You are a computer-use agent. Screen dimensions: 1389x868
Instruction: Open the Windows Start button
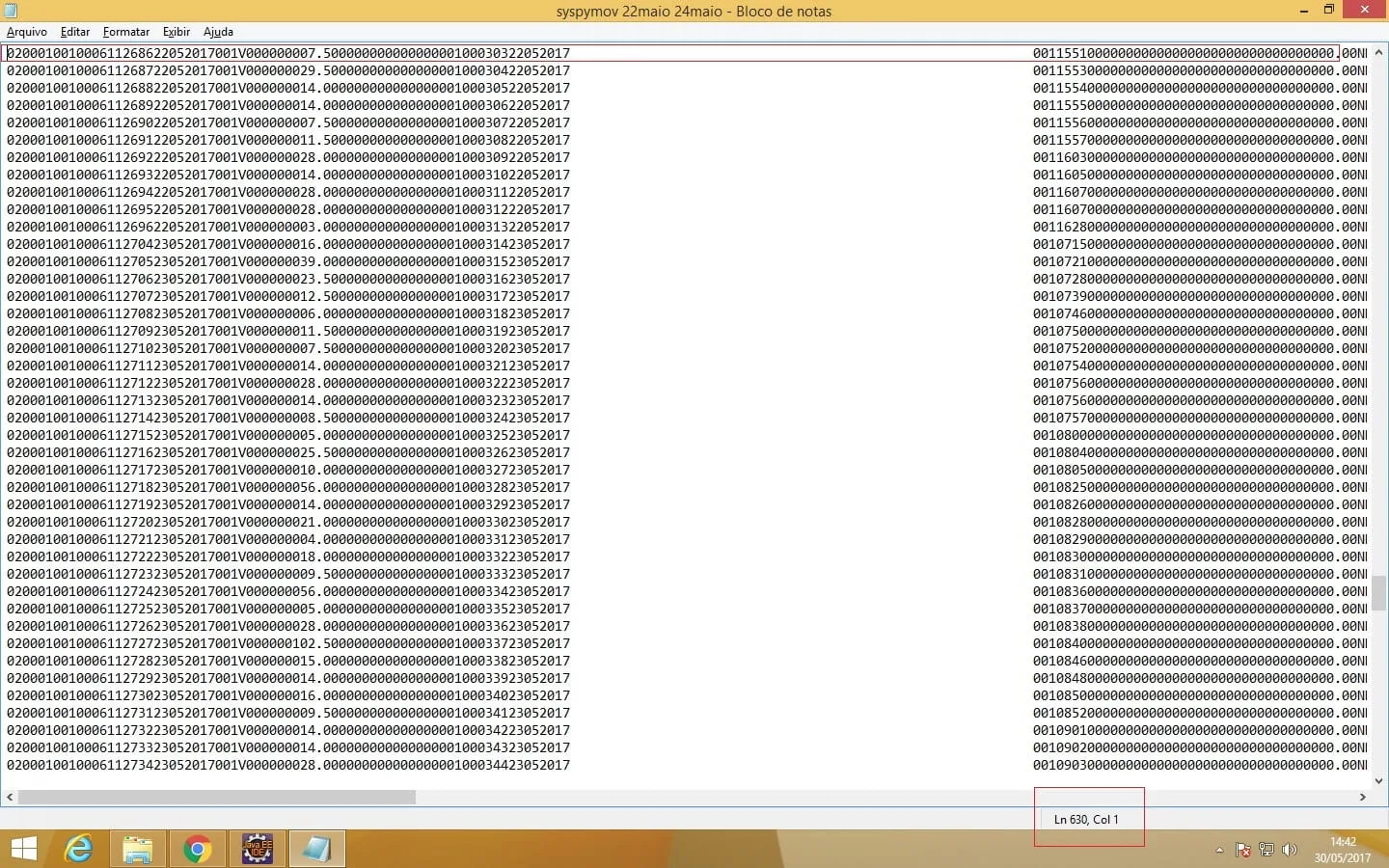[24, 849]
